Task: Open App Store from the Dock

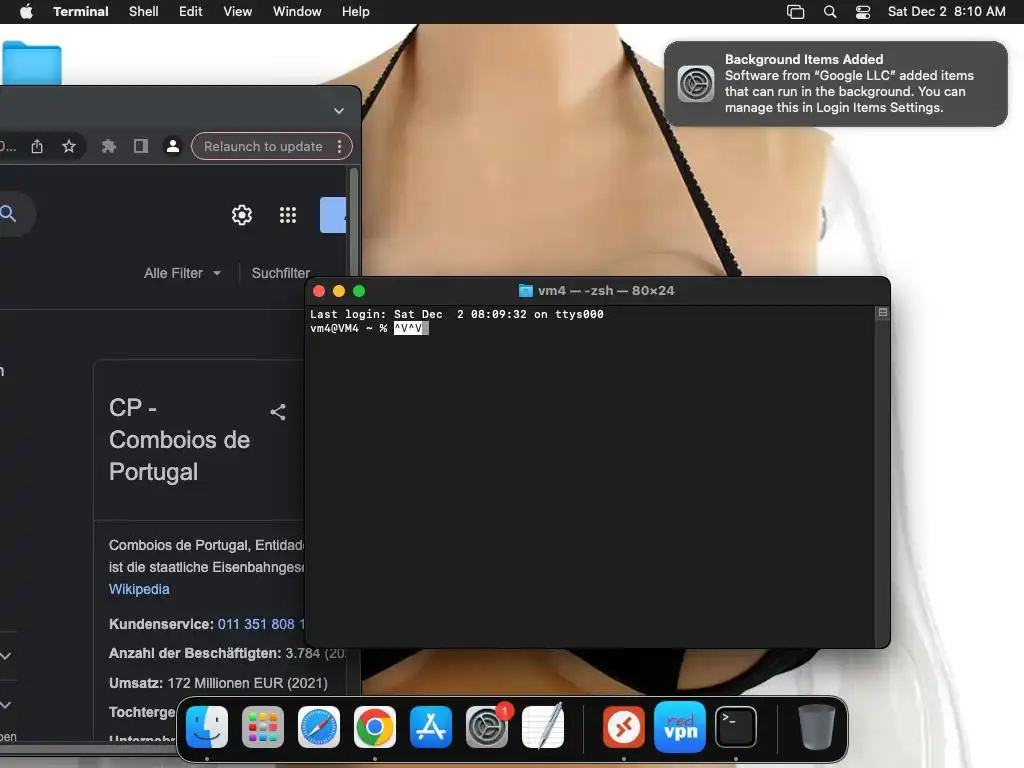Action: click(x=431, y=727)
